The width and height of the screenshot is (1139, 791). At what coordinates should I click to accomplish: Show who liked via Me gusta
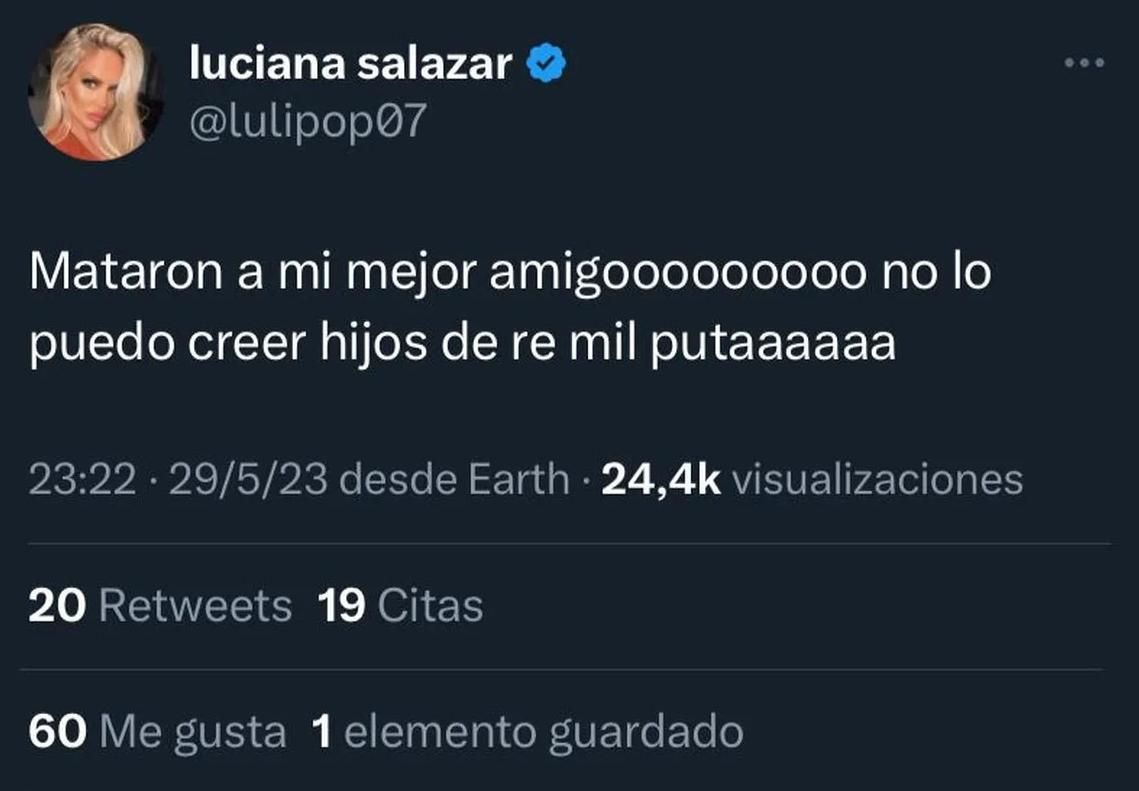pos(193,733)
